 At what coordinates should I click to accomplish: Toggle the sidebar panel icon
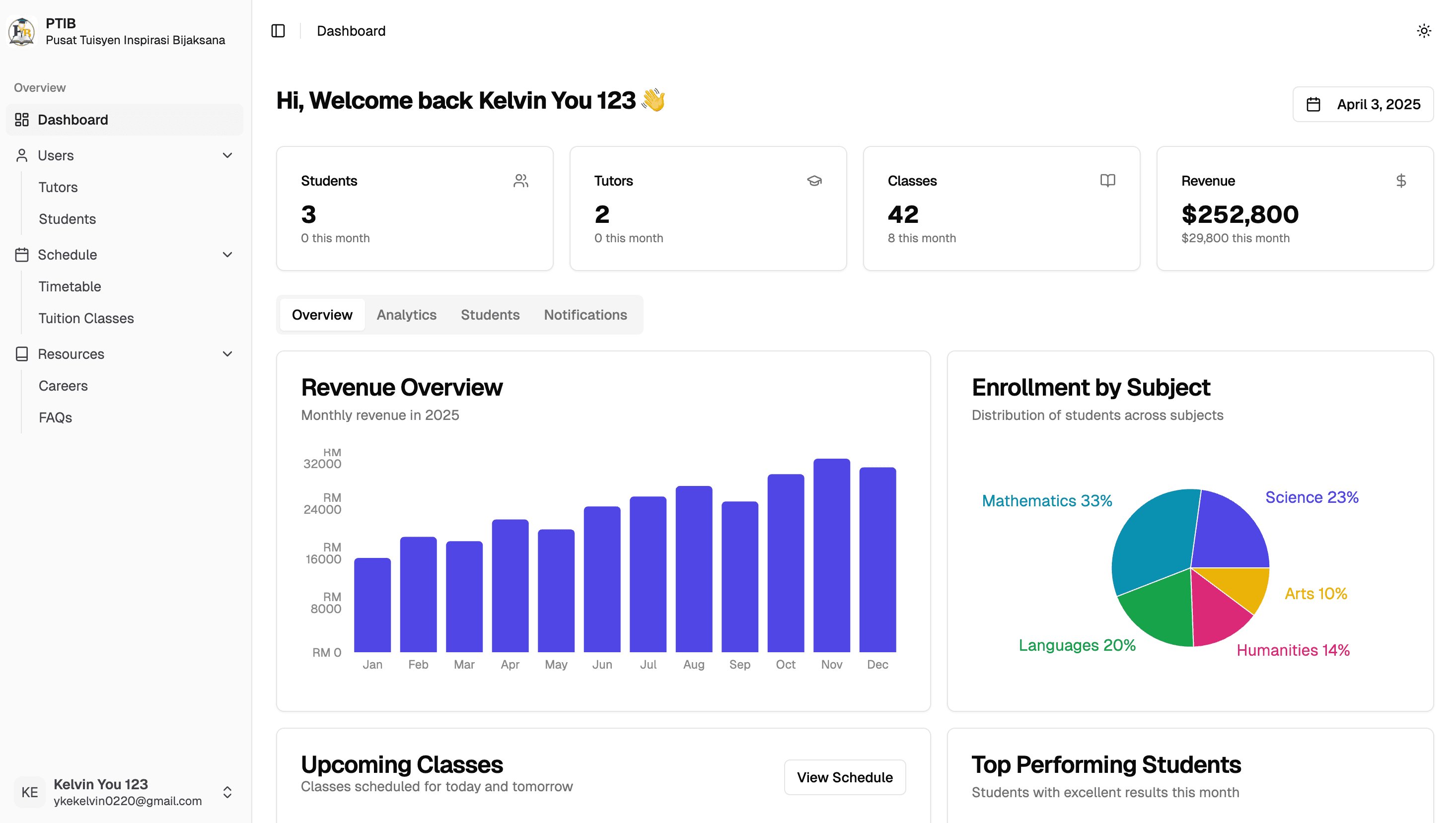[278, 31]
